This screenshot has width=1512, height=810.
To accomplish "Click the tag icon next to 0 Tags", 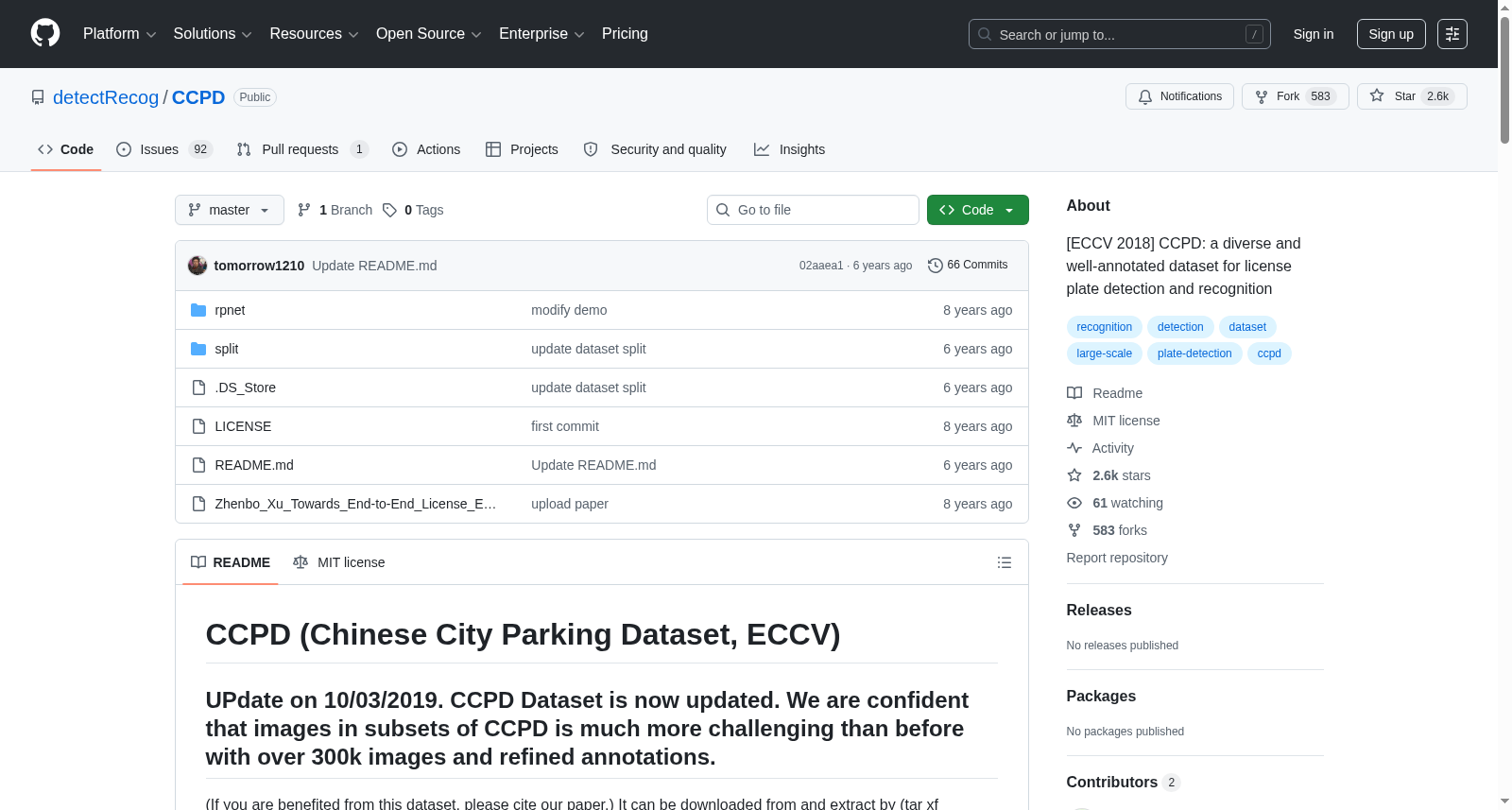I will tap(389, 210).
